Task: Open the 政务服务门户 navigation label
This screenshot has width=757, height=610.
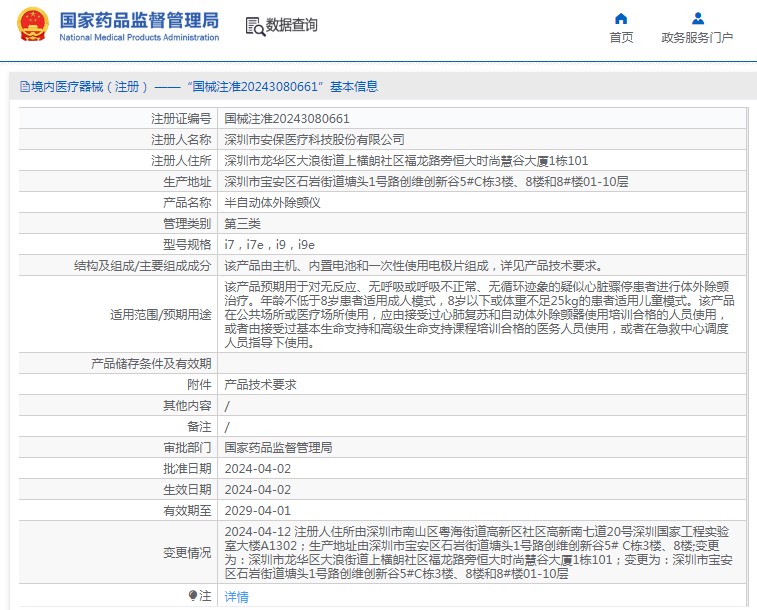Action: [697, 38]
